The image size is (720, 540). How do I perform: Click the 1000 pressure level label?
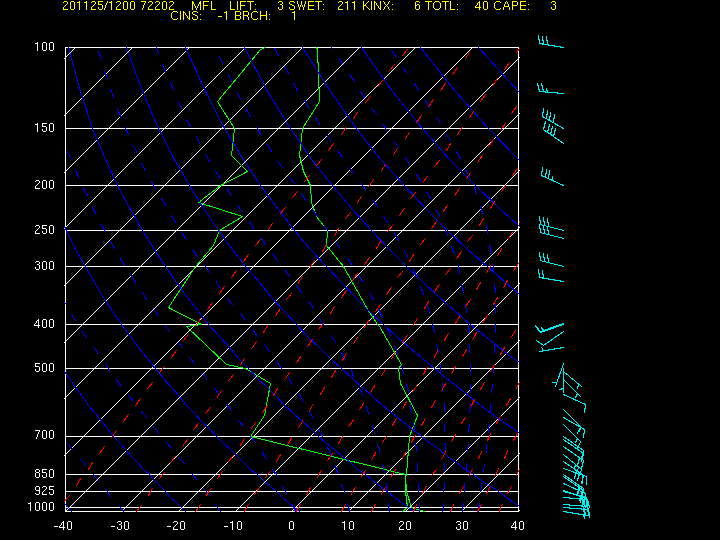click(41, 507)
